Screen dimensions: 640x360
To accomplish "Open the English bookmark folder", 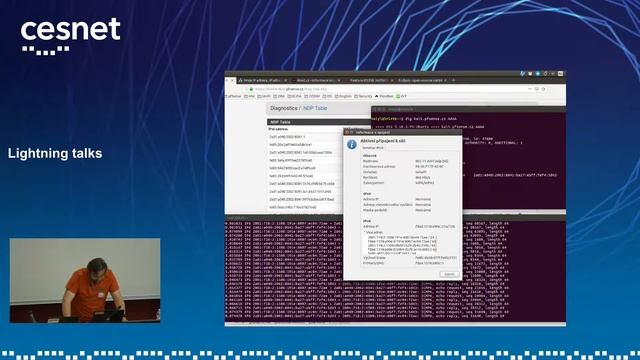I will (343, 96).
